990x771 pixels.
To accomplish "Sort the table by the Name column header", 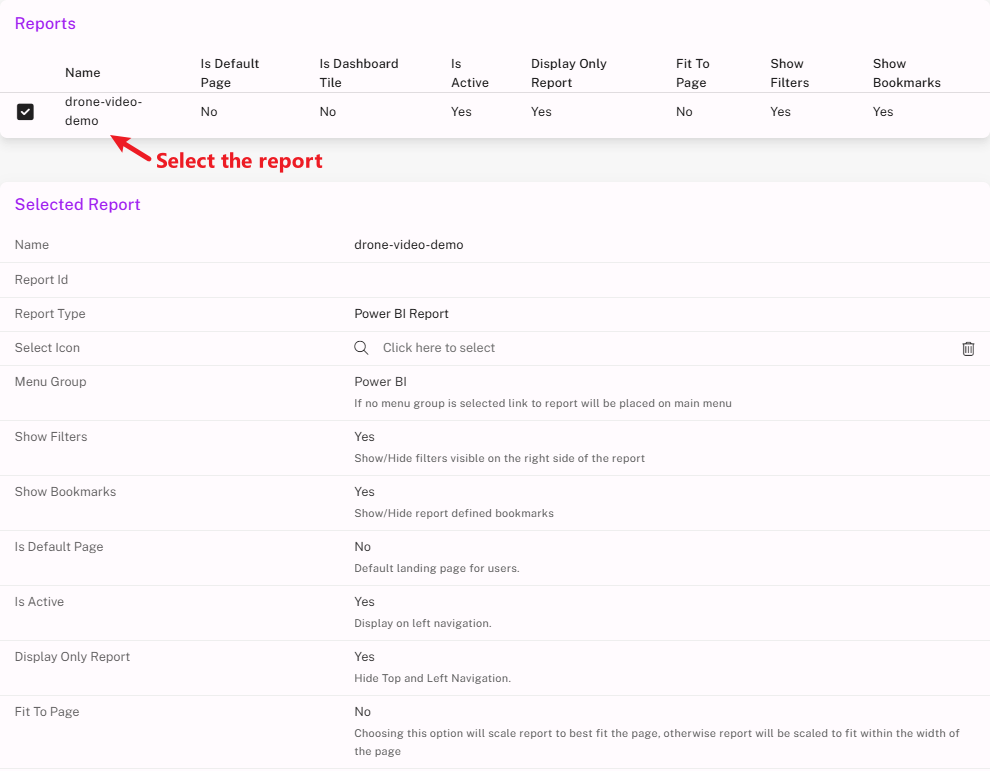I will tap(82, 73).
